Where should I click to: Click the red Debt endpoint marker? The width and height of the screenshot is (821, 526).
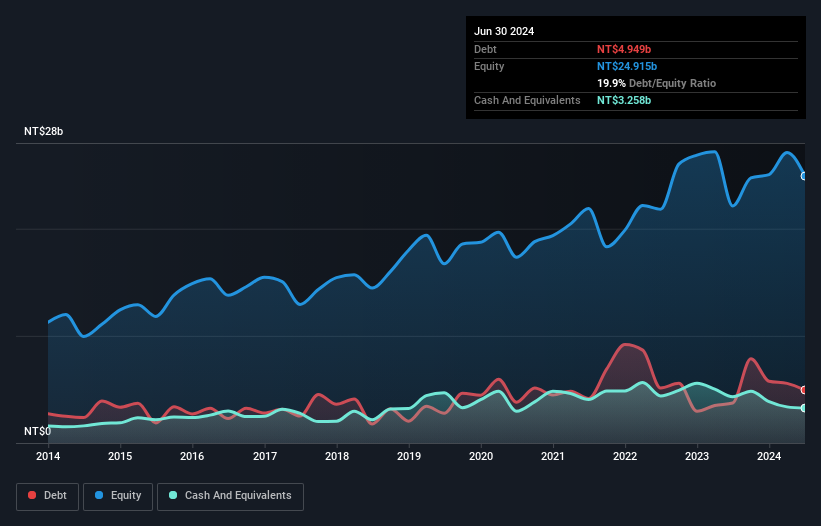(804, 390)
